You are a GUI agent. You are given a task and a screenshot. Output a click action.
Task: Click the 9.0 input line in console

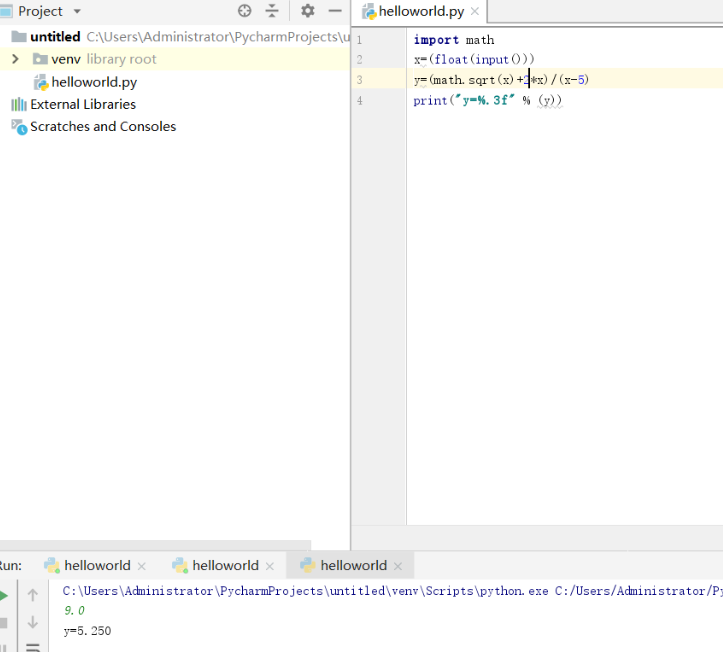click(x=74, y=611)
